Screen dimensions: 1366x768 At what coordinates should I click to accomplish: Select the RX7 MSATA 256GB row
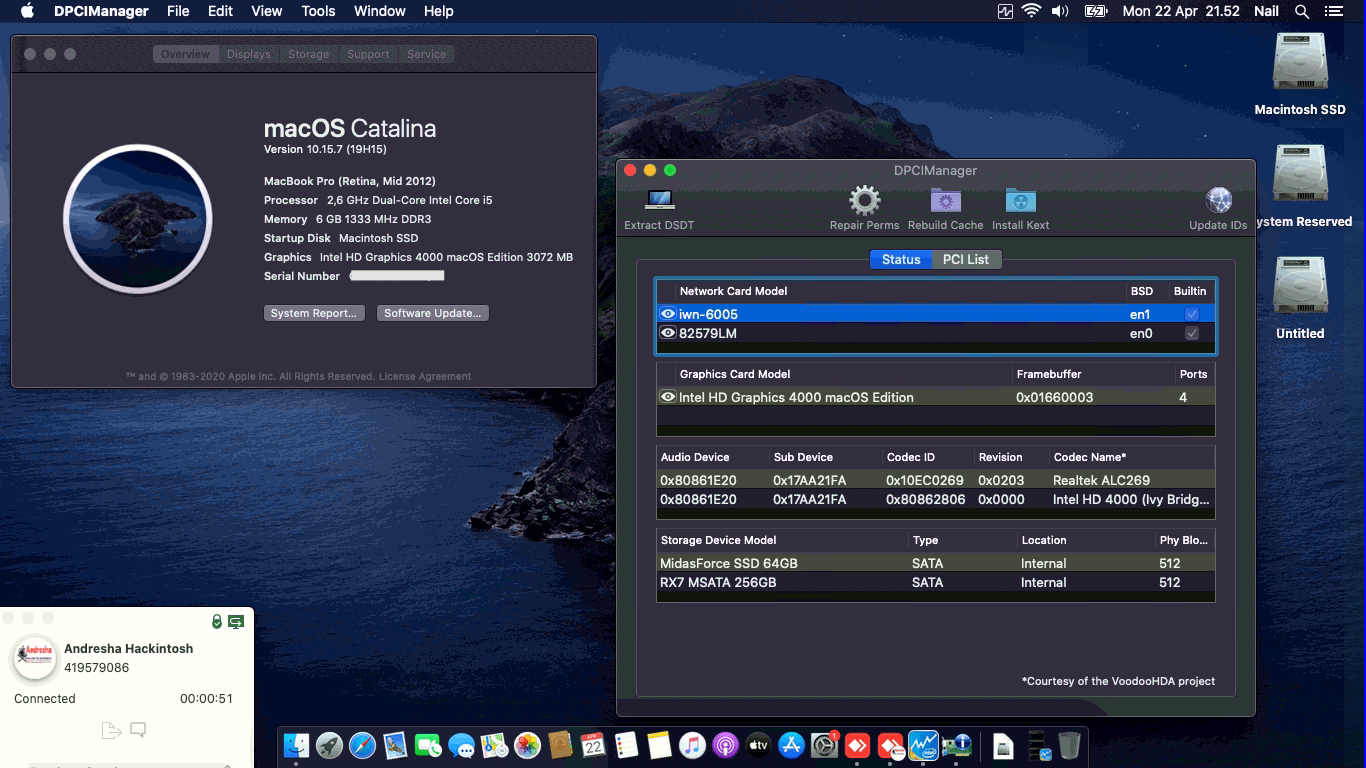936,582
